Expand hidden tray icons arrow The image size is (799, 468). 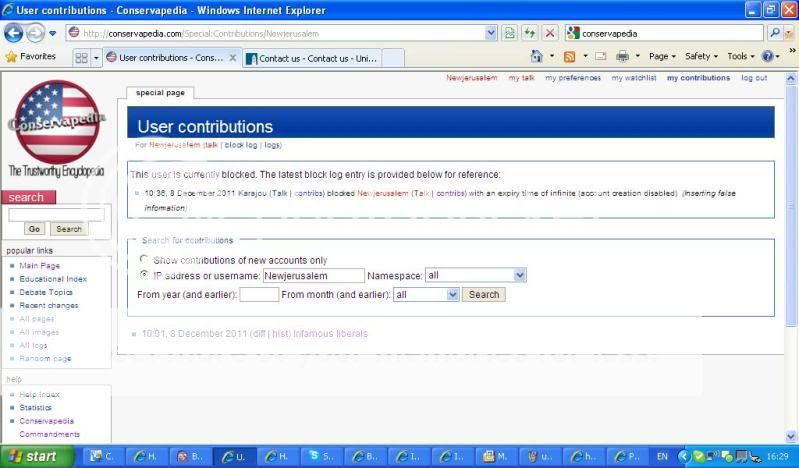click(x=684, y=456)
